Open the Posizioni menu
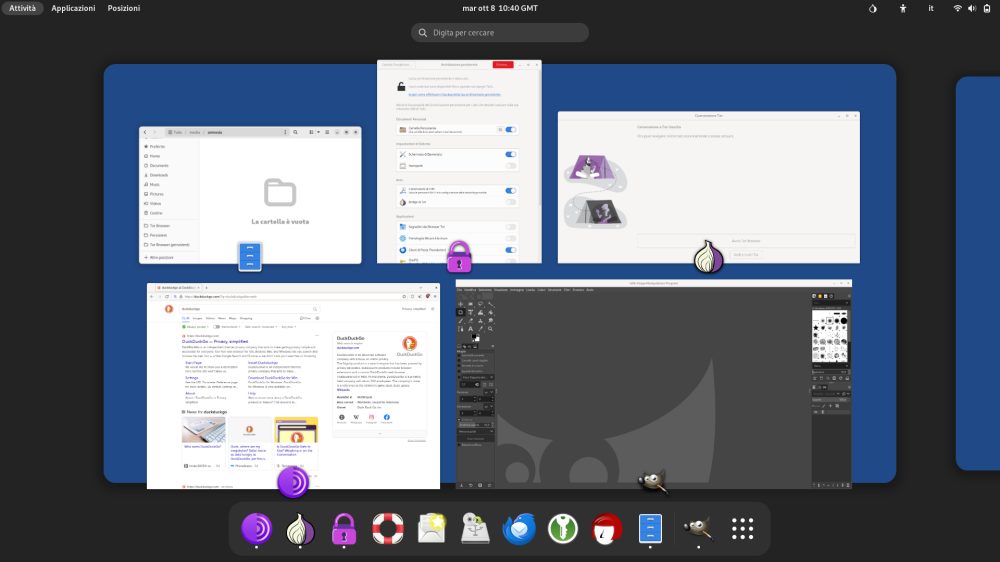The width and height of the screenshot is (1000, 562). [x=124, y=8]
